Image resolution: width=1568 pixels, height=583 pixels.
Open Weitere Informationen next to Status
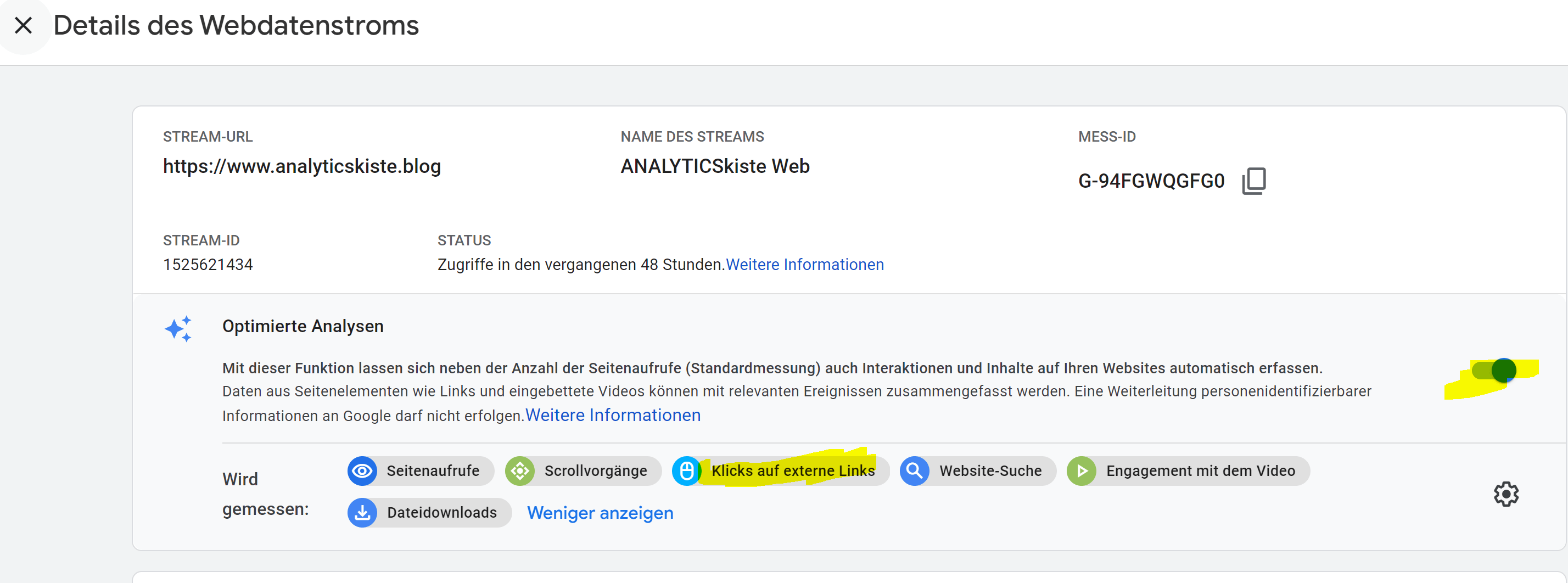[x=805, y=264]
